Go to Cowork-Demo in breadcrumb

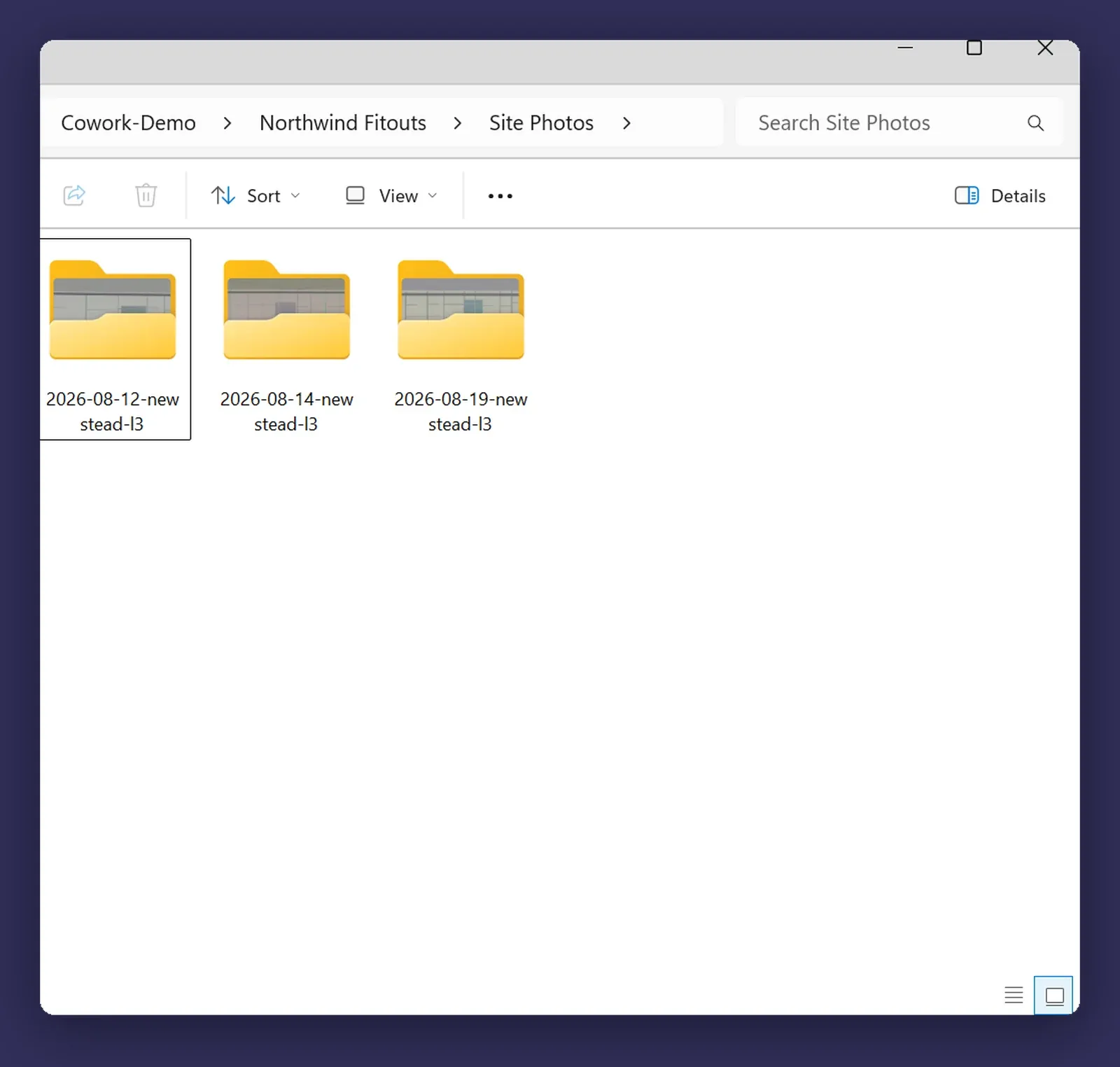coord(129,123)
